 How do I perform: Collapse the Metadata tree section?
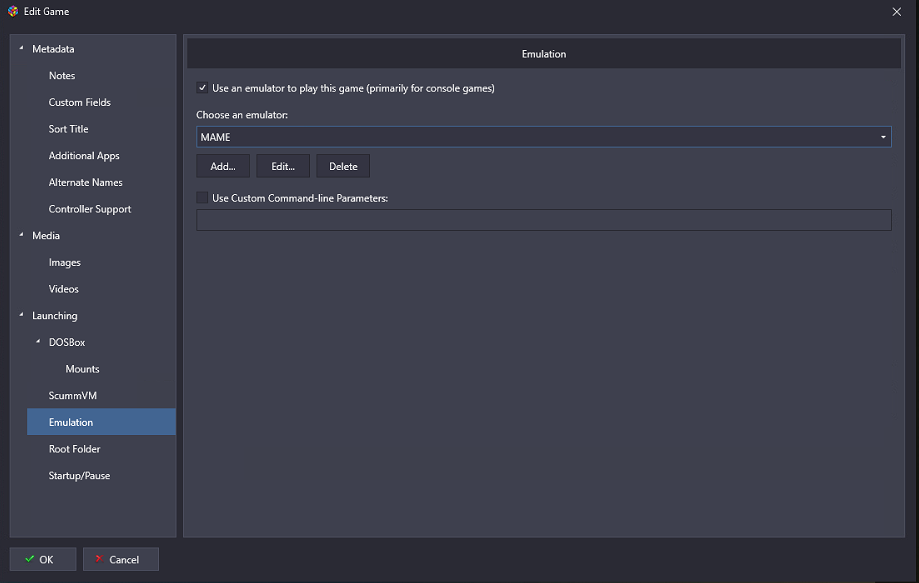click(22, 48)
